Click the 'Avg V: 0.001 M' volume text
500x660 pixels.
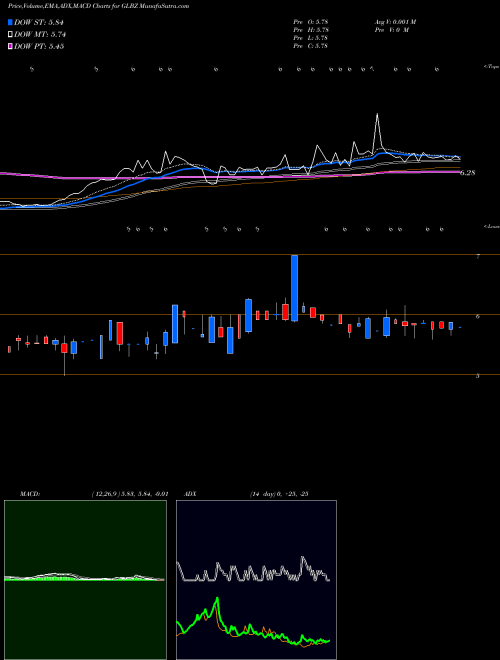pos(396,22)
